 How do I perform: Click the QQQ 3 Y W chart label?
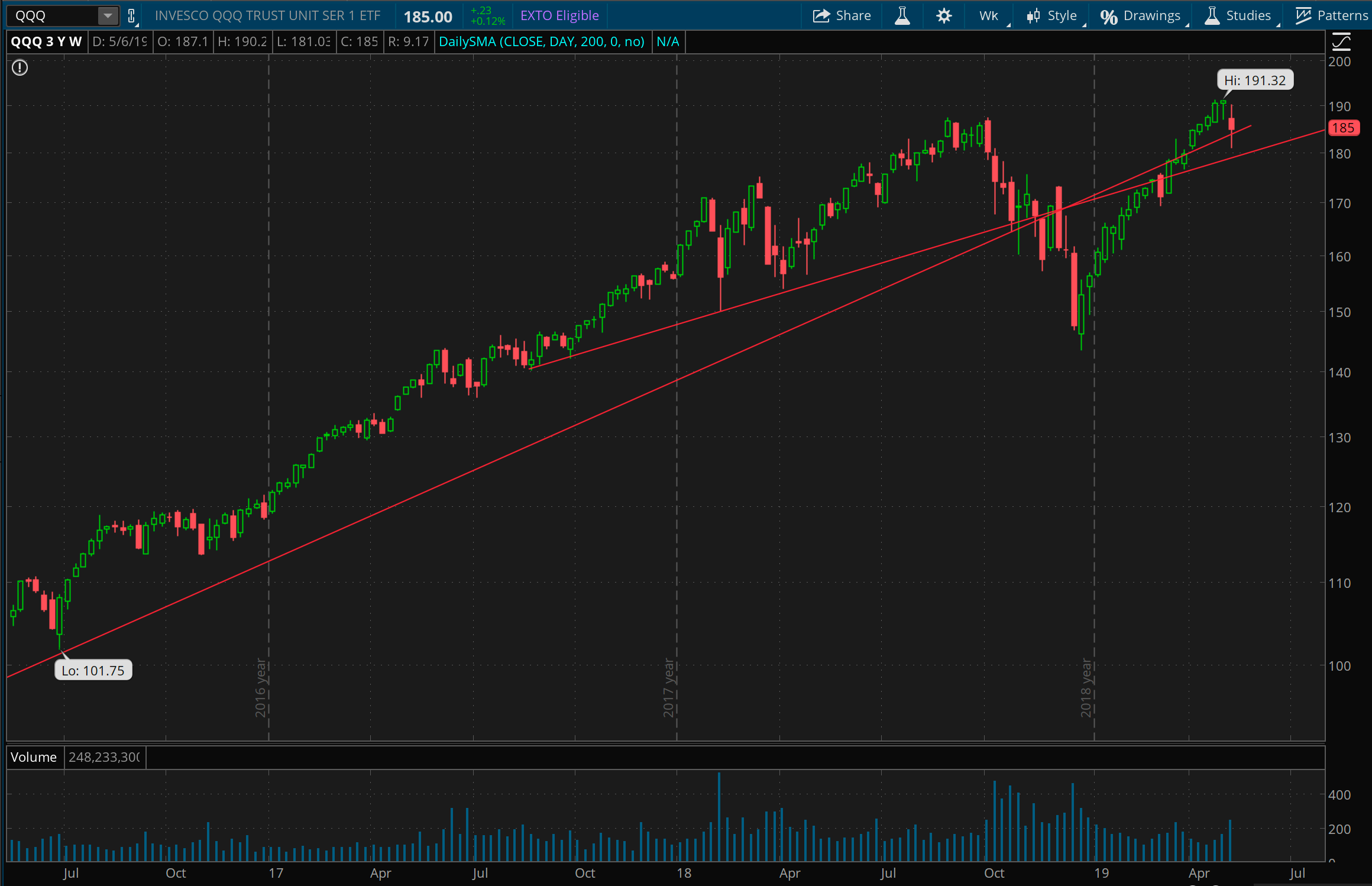pyautogui.click(x=46, y=42)
